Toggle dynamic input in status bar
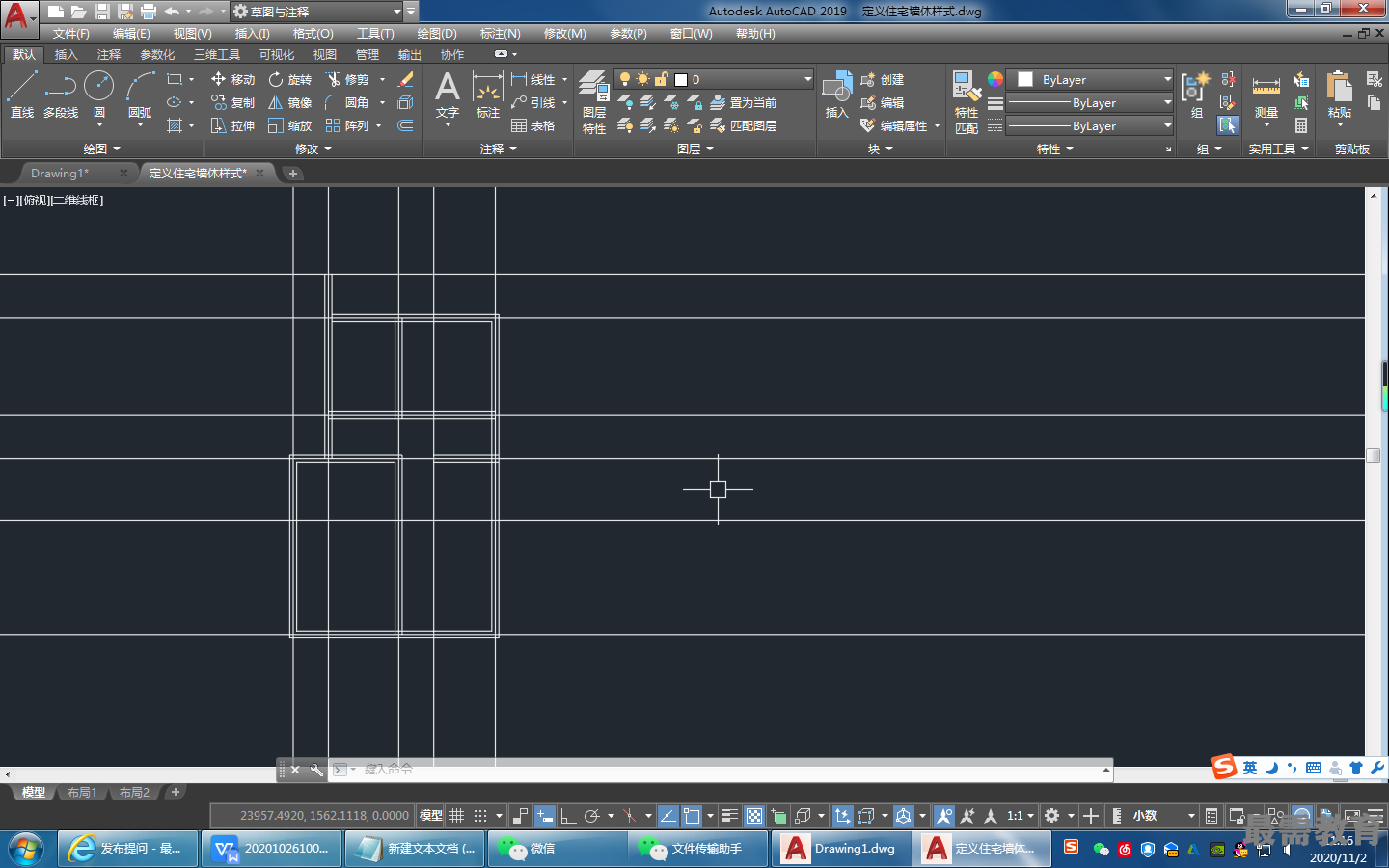Viewport: 1389px width, 868px height. (x=545, y=816)
